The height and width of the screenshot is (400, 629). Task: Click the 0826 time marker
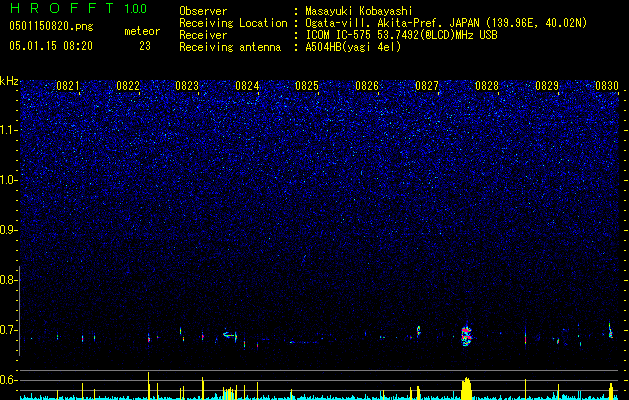tap(367, 86)
